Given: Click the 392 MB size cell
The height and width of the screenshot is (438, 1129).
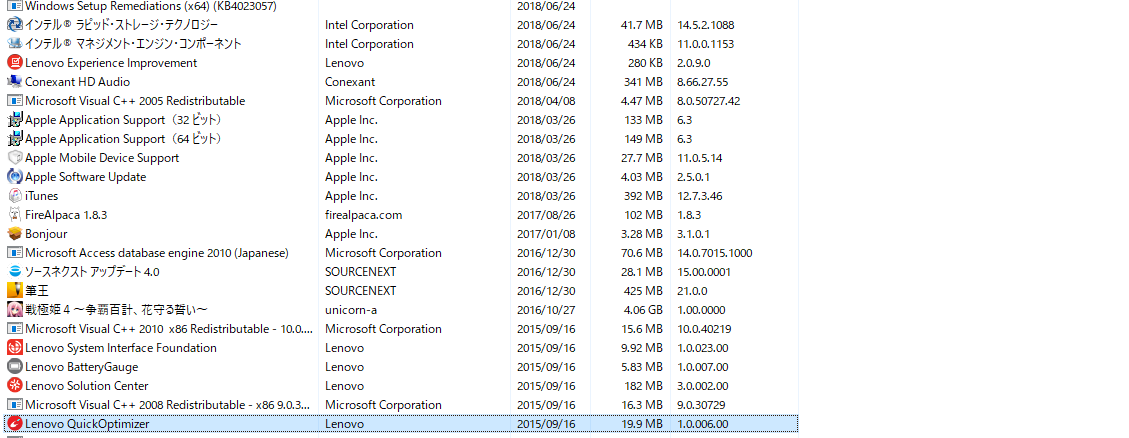Looking at the screenshot, I should (x=644, y=196).
